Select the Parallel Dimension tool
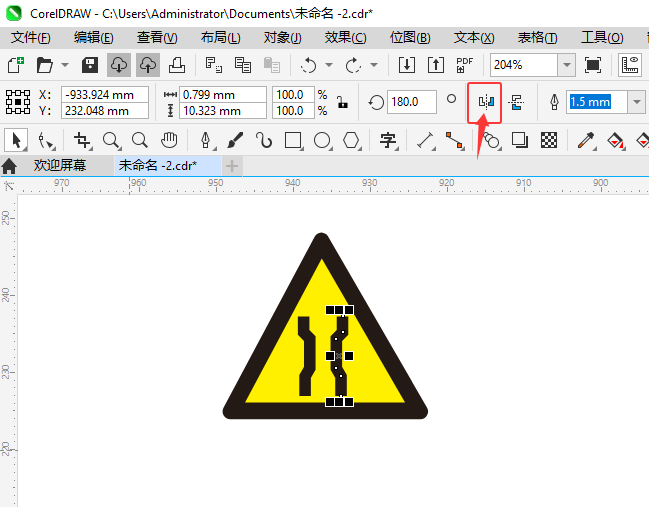649x507 pixels. pyautogui.click(x=425, y=140)
